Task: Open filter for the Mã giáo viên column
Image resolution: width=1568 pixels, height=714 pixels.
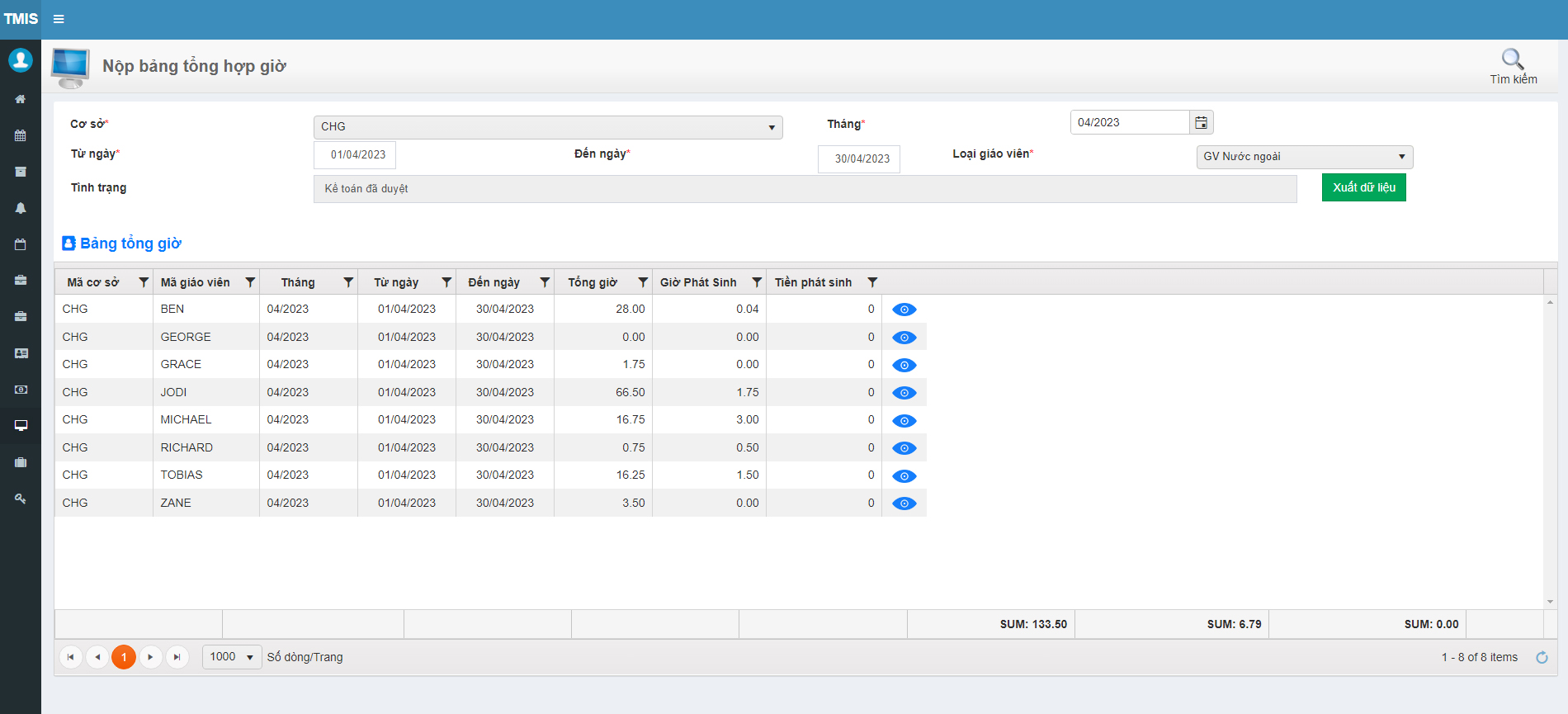Action: [250, 282]
